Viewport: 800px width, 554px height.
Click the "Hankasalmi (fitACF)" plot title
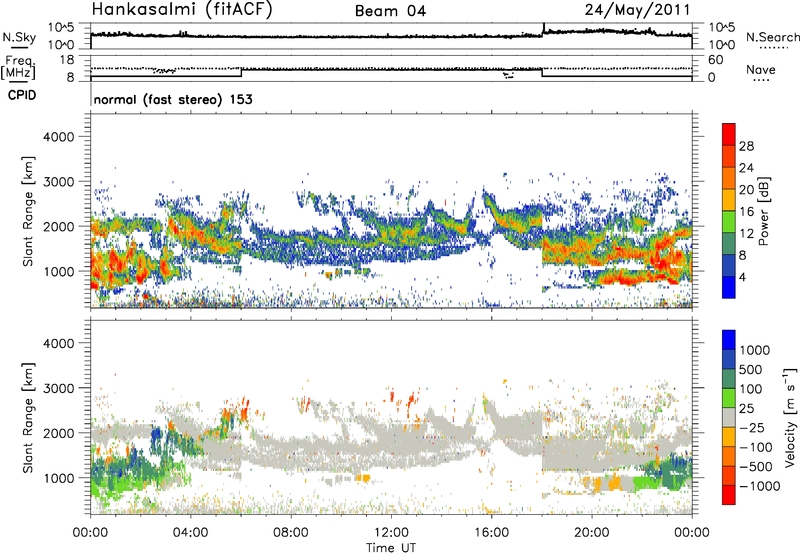(x=182, y=9)
